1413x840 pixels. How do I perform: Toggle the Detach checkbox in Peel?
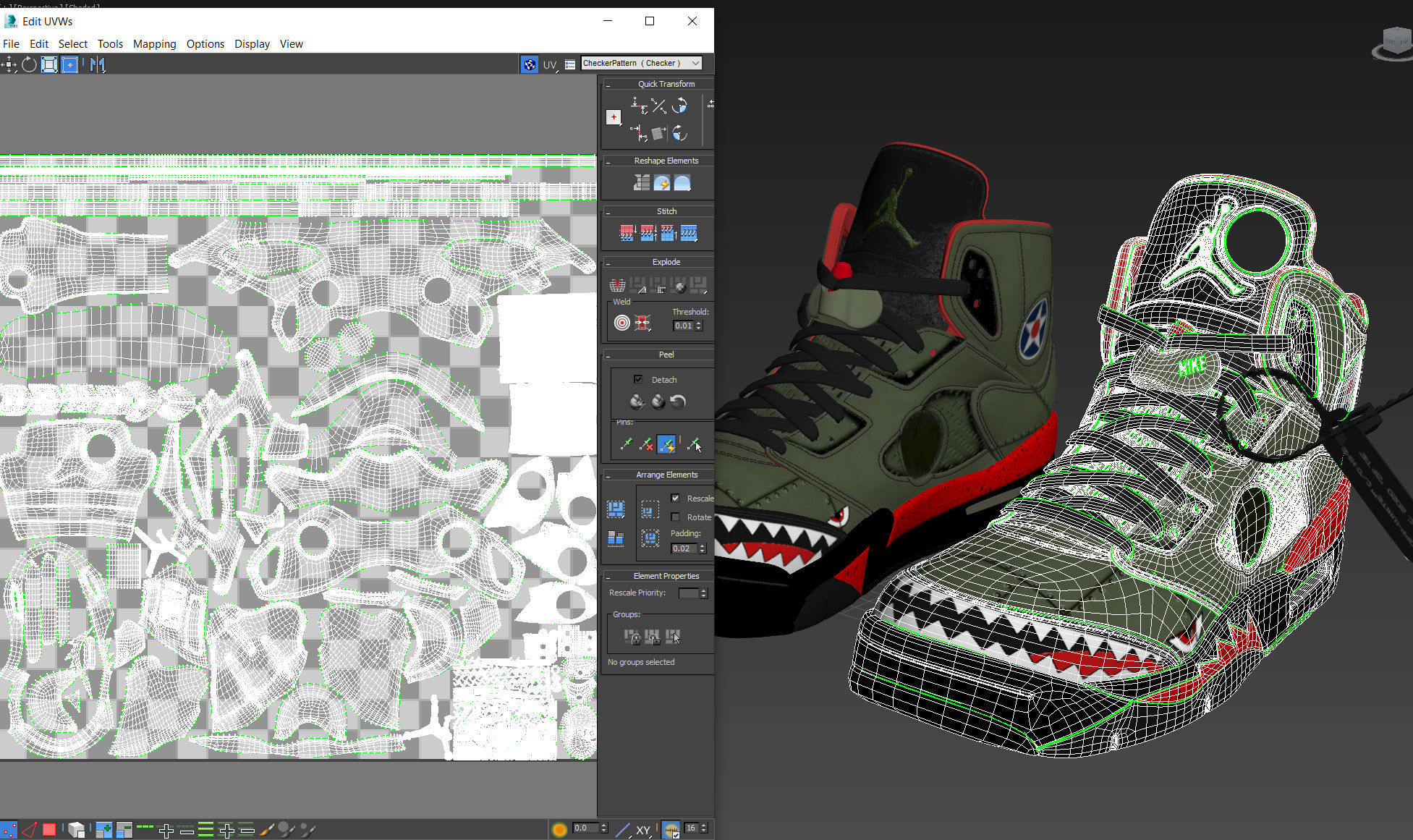[x=638, y=379]
